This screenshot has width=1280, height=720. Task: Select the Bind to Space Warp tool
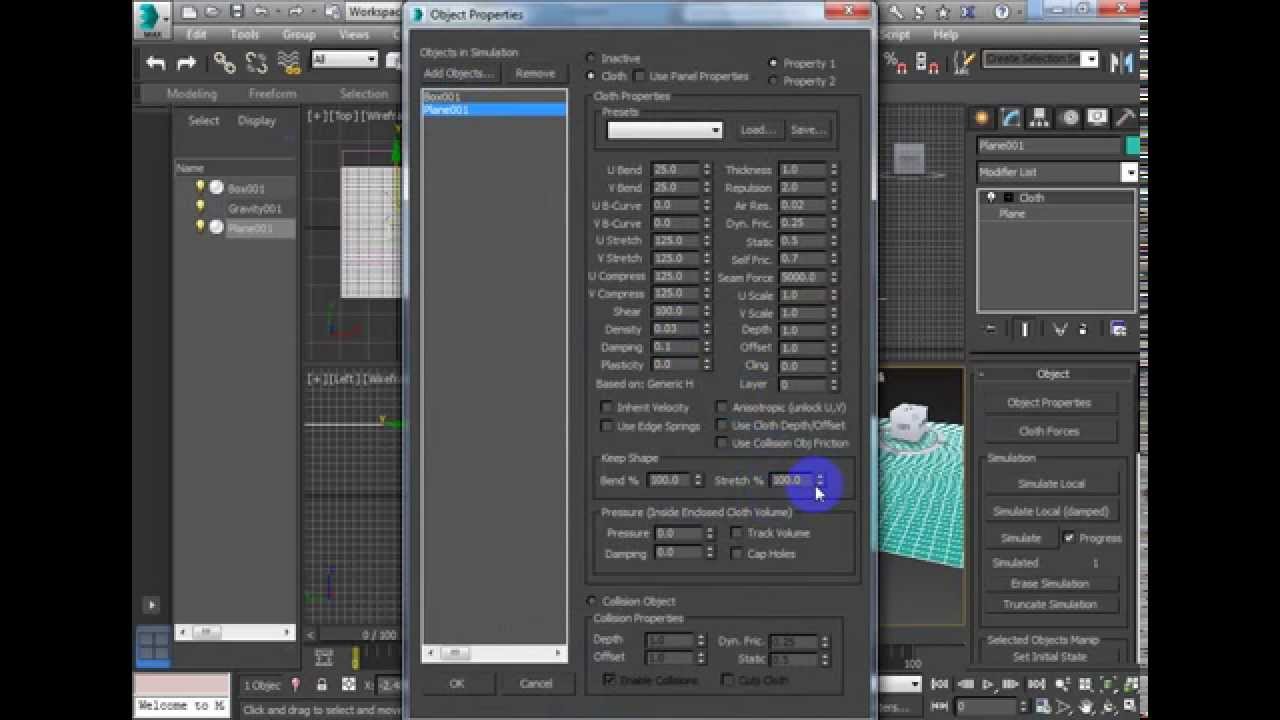pyautogui.click(x=289, y=63)
